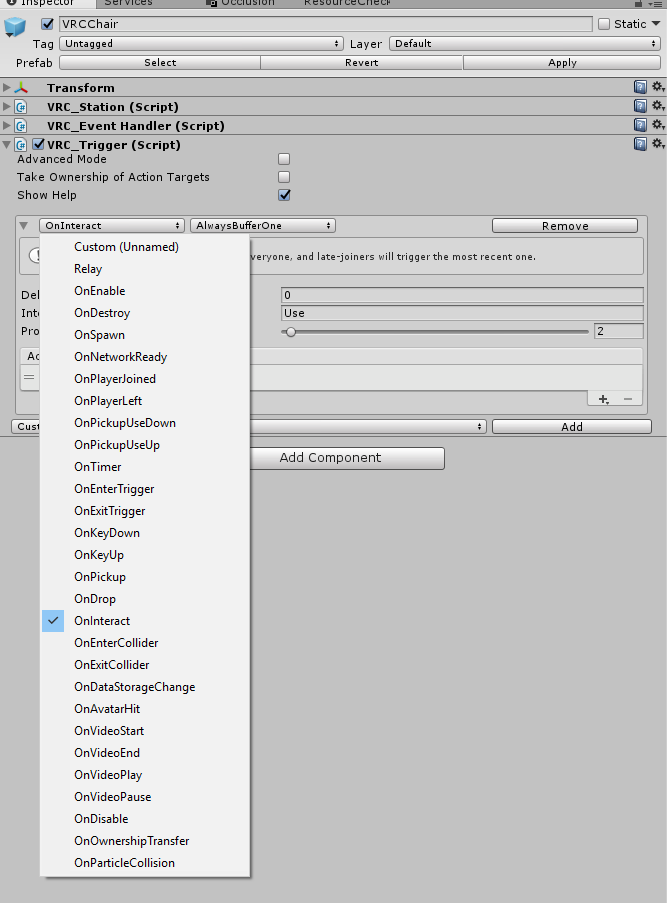Remove action with the minus icon
Screen dimensions: 667x903
pyautogui.click(x=628, y=399)
